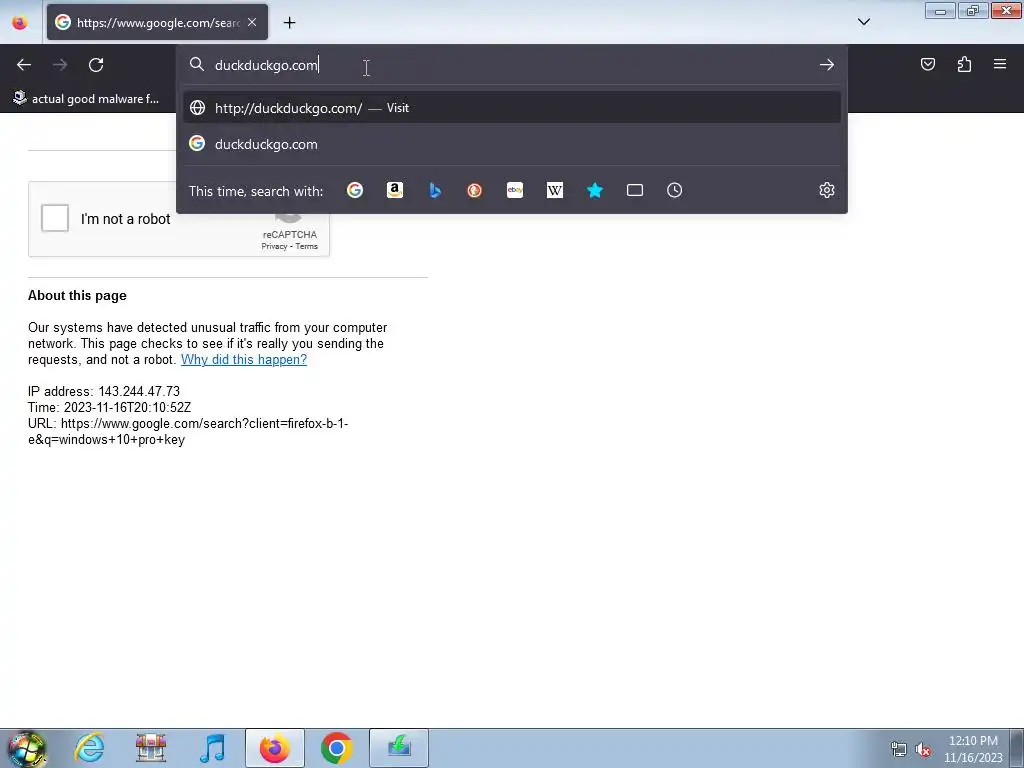Open the reCAPTCHA Privacy link
This screenshot has width=1024, height=768.
point(274,246)
